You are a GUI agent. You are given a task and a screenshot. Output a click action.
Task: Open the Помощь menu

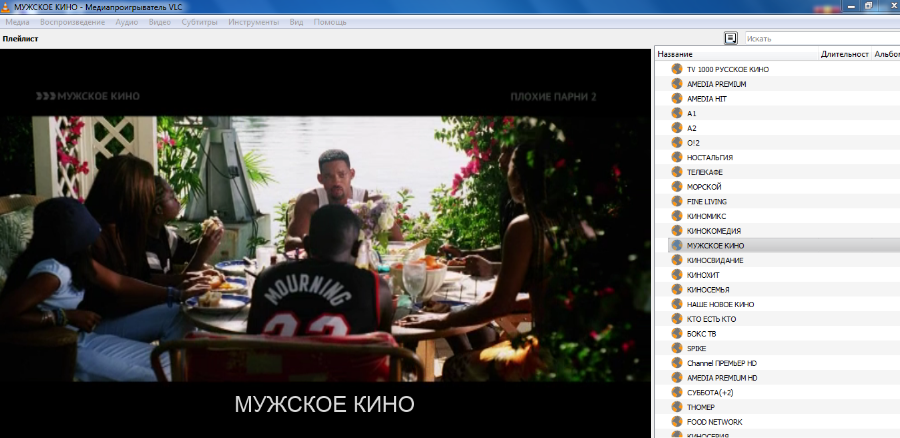pos(330,22)
